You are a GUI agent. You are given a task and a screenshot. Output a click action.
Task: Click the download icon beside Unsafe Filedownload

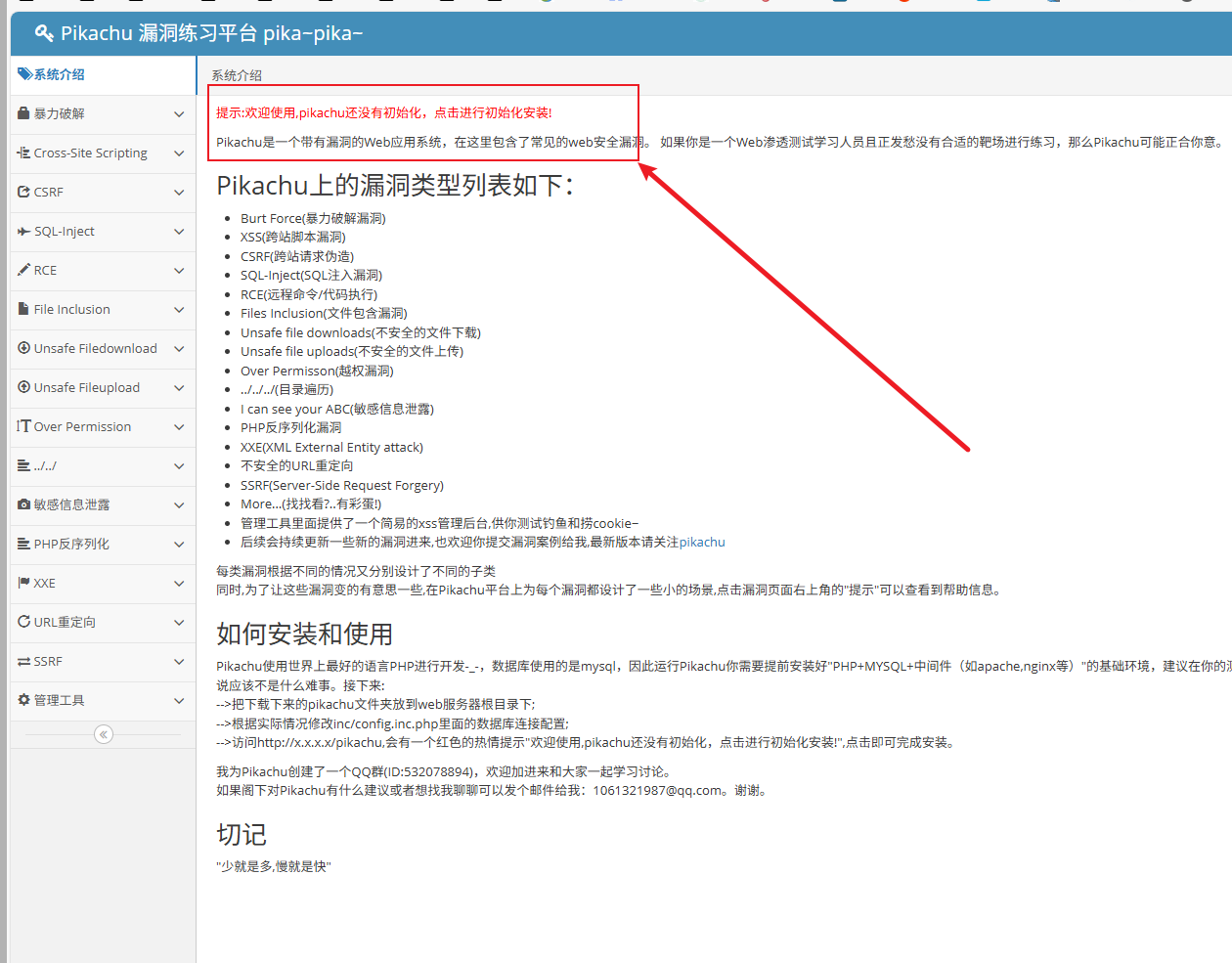pos(24,348)
